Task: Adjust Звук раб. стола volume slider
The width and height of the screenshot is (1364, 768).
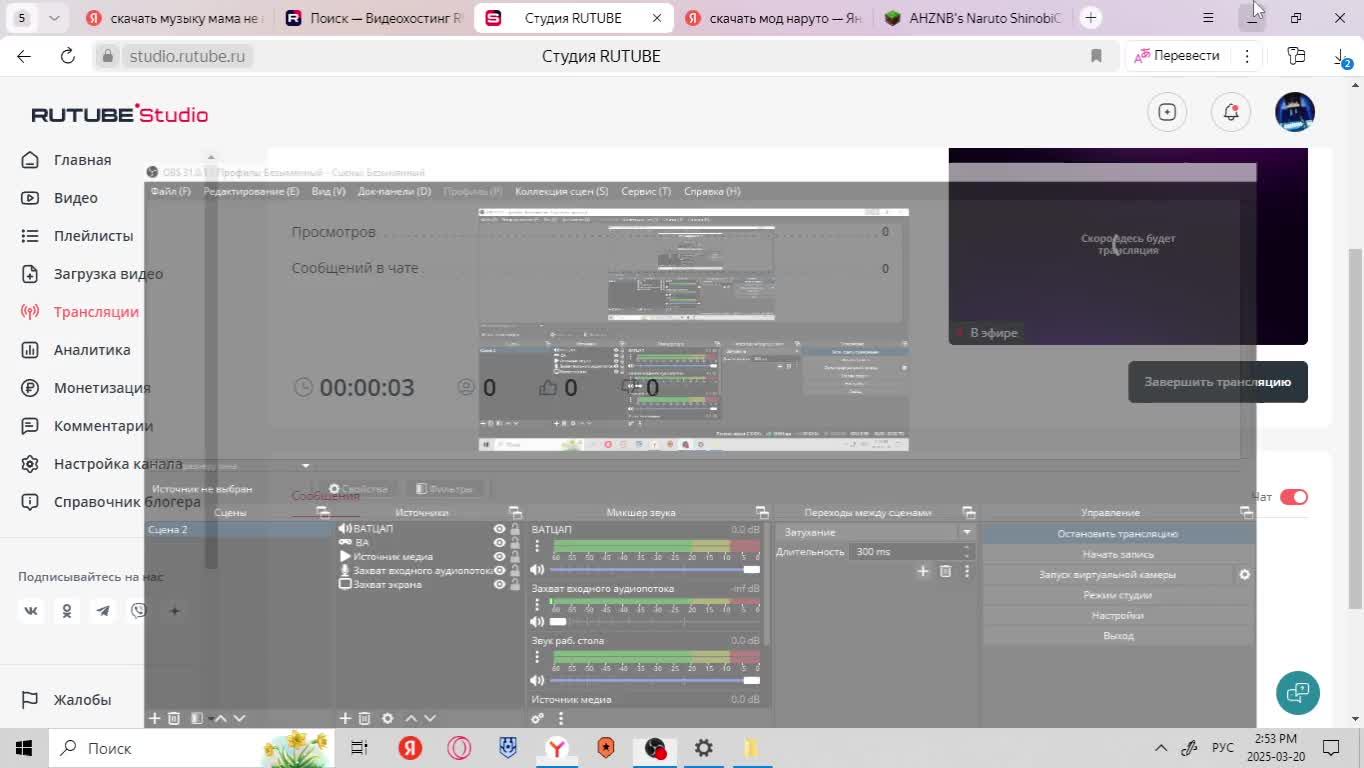Action: tap(655, 680)
